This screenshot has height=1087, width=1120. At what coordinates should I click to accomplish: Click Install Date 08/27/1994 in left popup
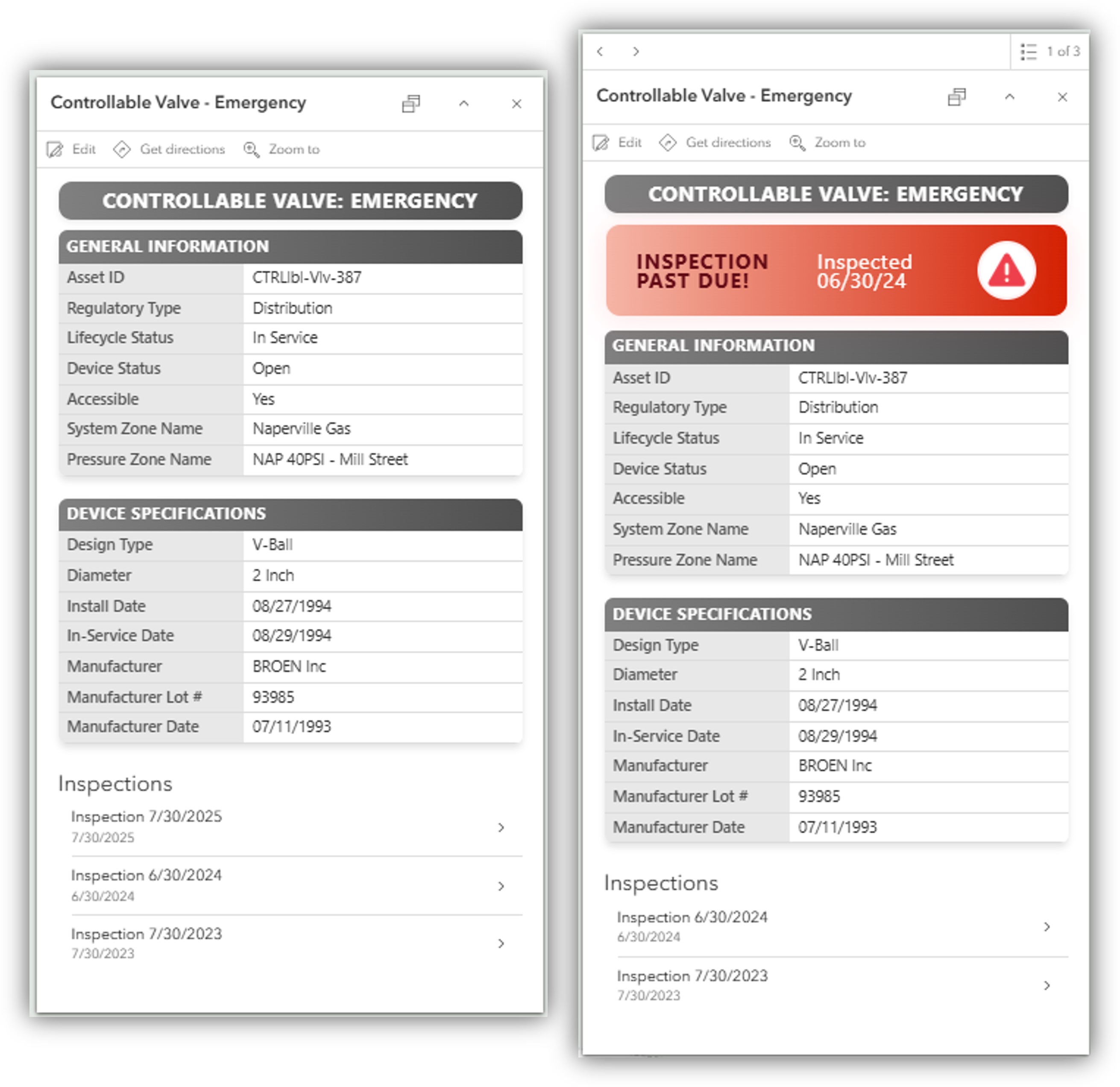(291, 606)
